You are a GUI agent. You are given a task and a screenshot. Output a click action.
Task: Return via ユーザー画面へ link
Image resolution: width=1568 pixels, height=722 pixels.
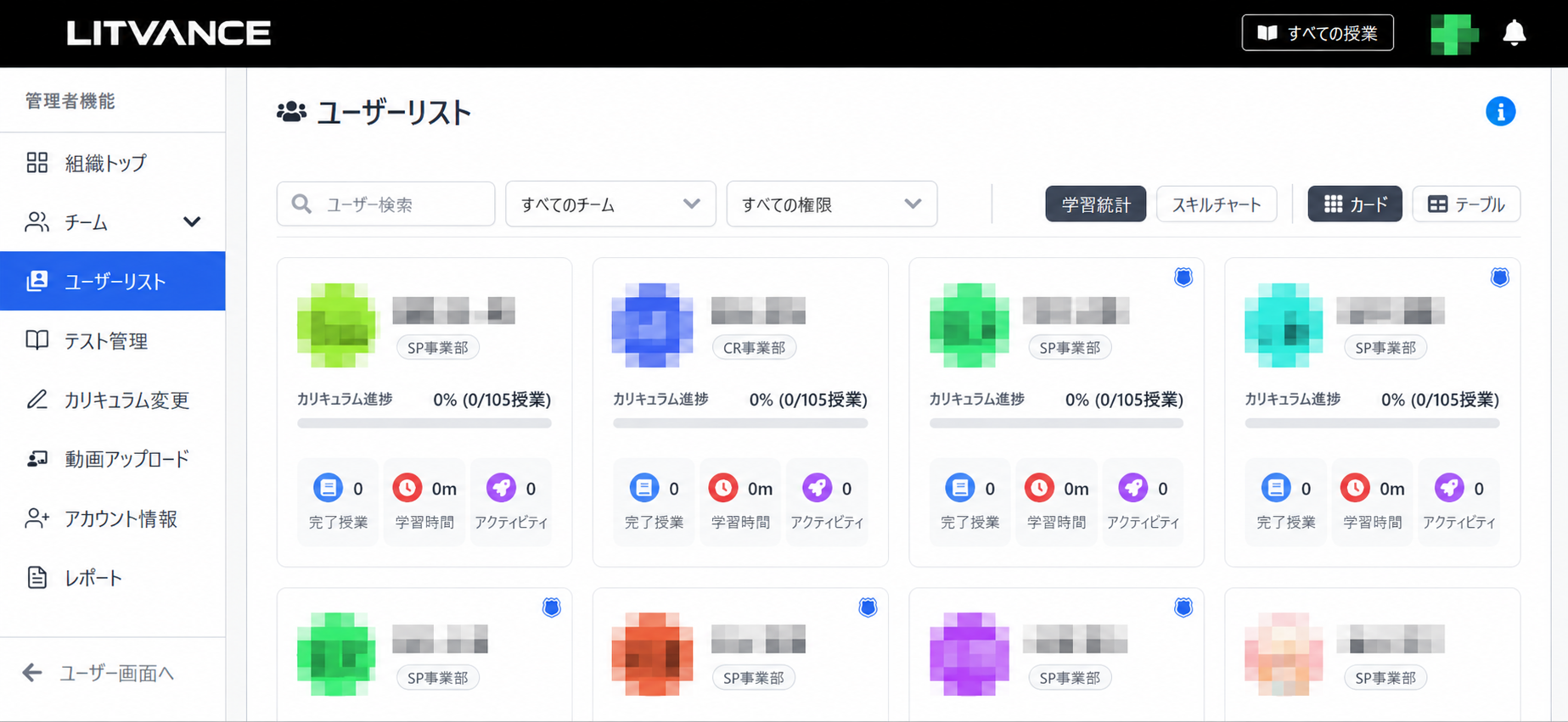click(x=98, y=673)
